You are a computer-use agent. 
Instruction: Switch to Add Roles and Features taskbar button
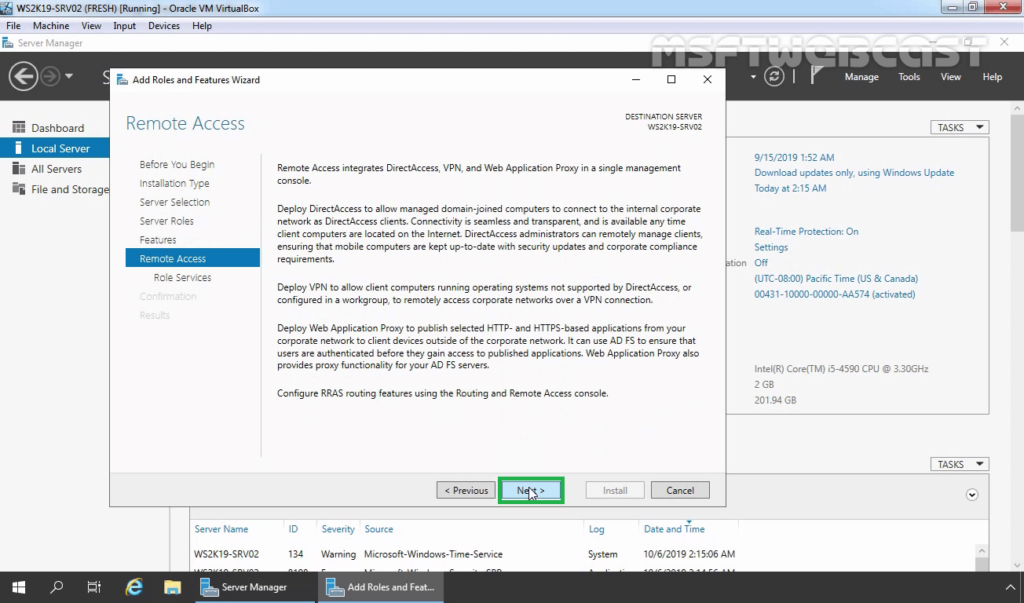click(x=381, y=587)
